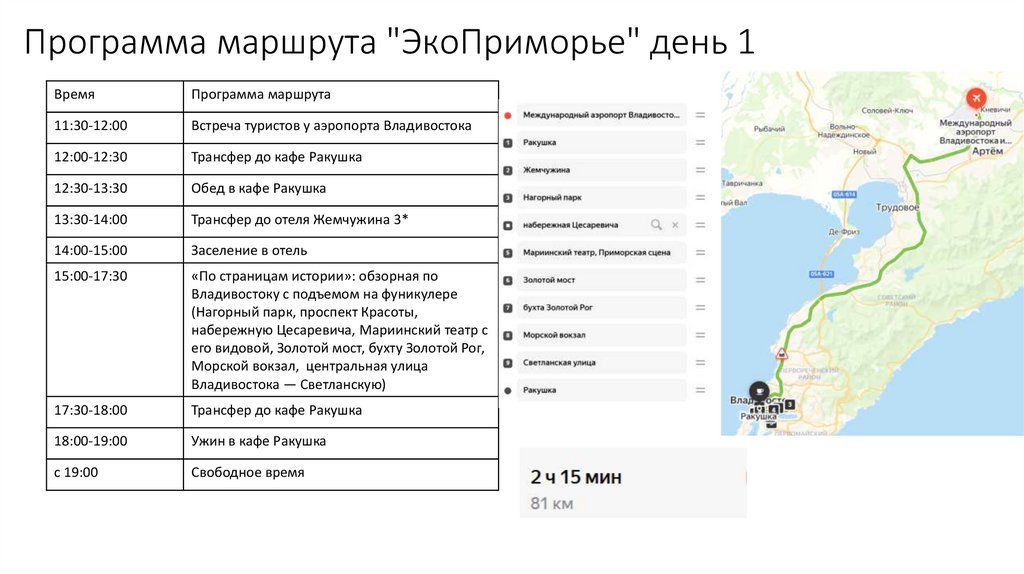Click the search magnifier in набережная Цесаревича field
This screenshot has height=574, width=1024.
[x=656, y=225]
